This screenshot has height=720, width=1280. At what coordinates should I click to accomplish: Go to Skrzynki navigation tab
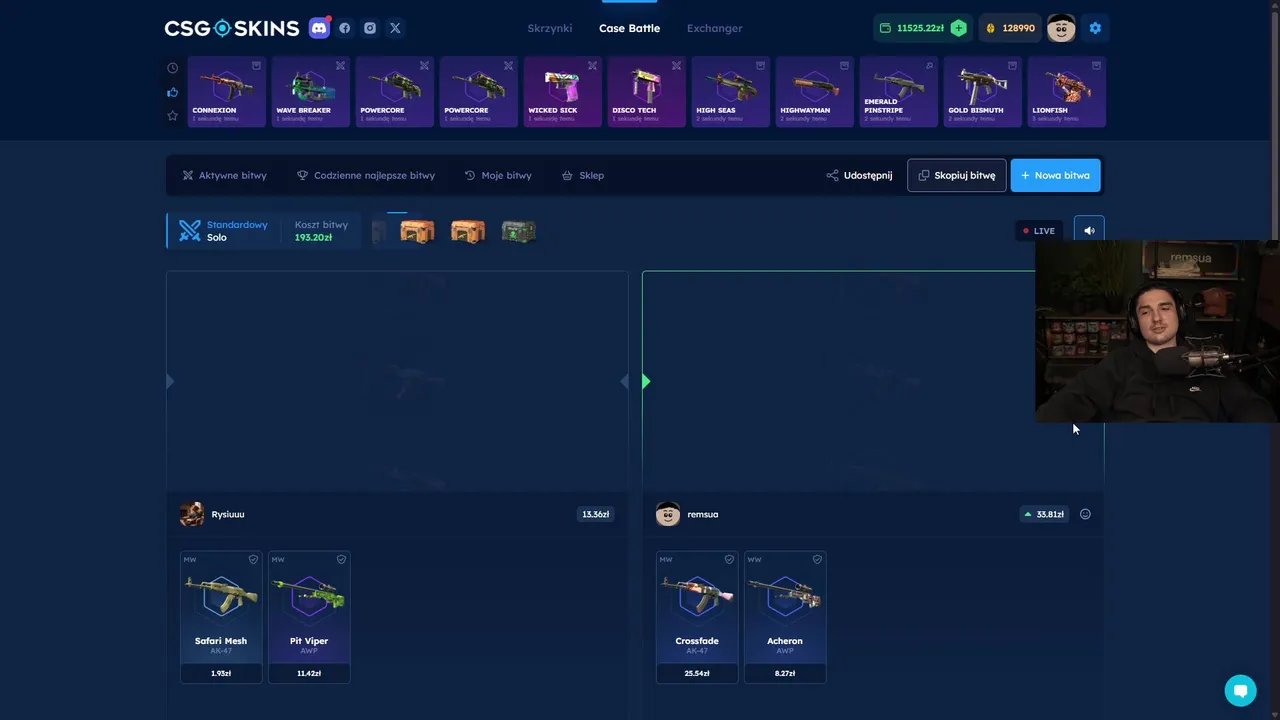550,28
